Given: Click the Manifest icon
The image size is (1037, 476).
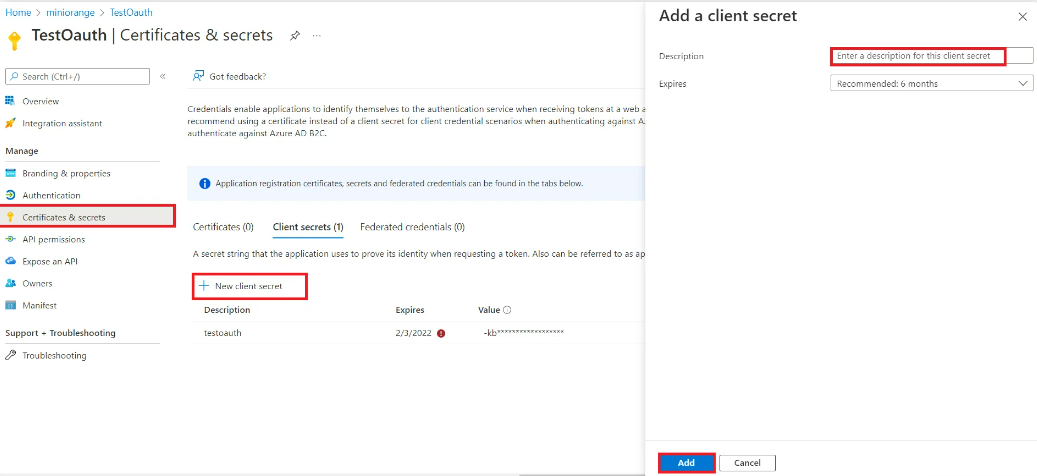Looking at the screenshot, I should (10, 305).
